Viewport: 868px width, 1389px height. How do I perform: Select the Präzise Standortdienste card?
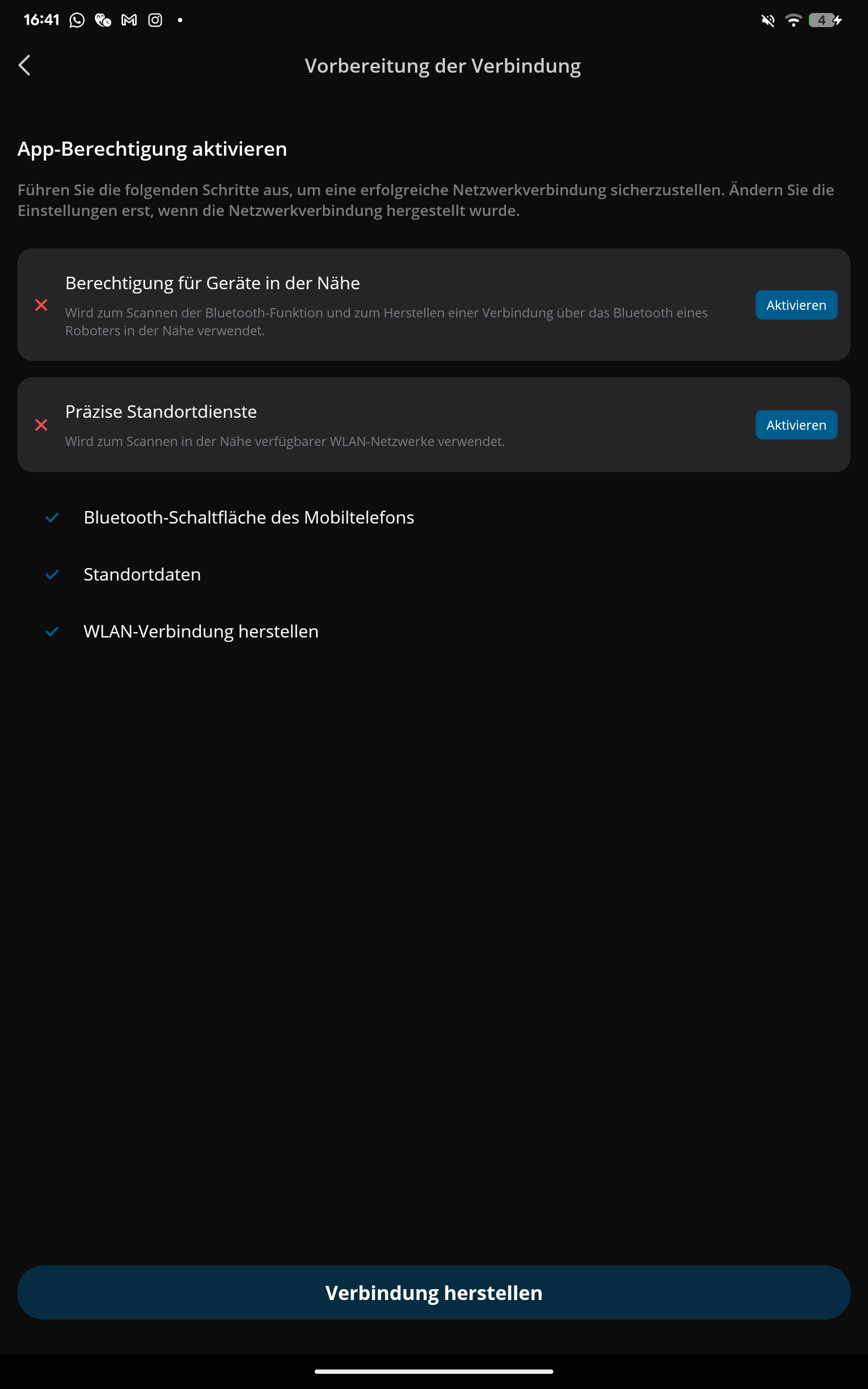point(434,425)
